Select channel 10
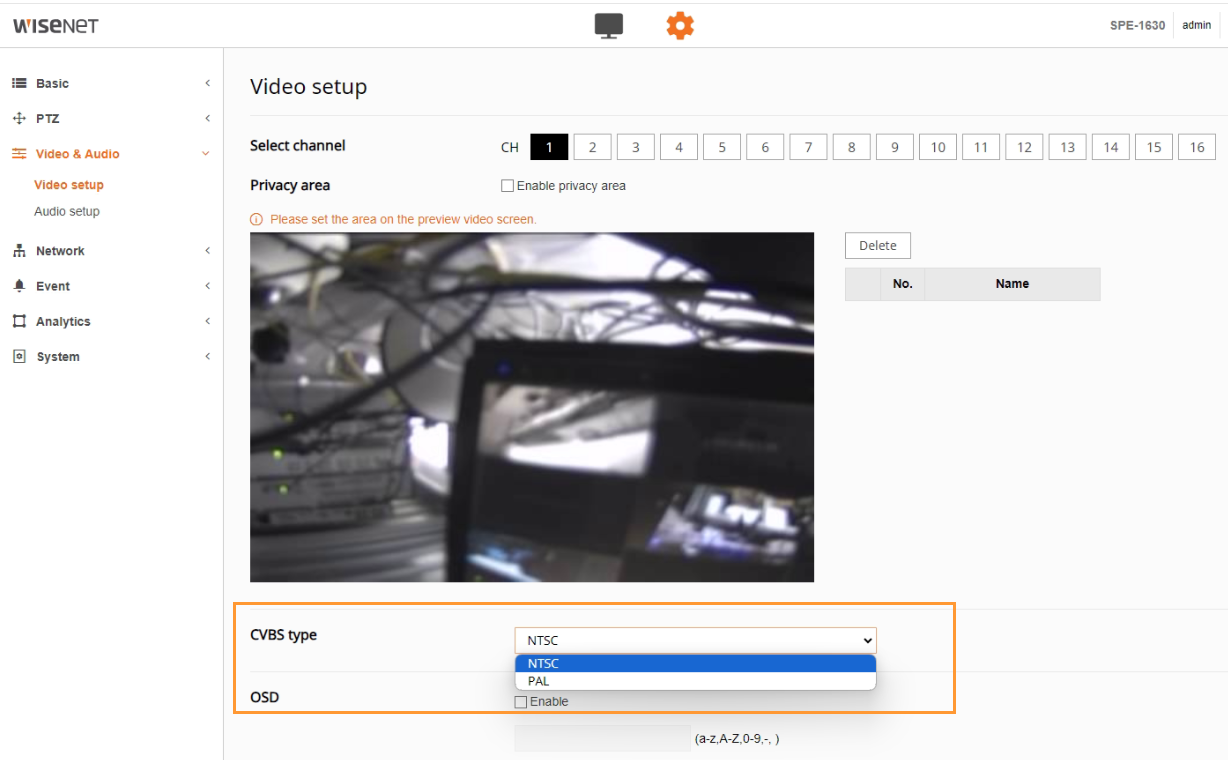Viewport: 1228px width, 760px height. point(938,147)
